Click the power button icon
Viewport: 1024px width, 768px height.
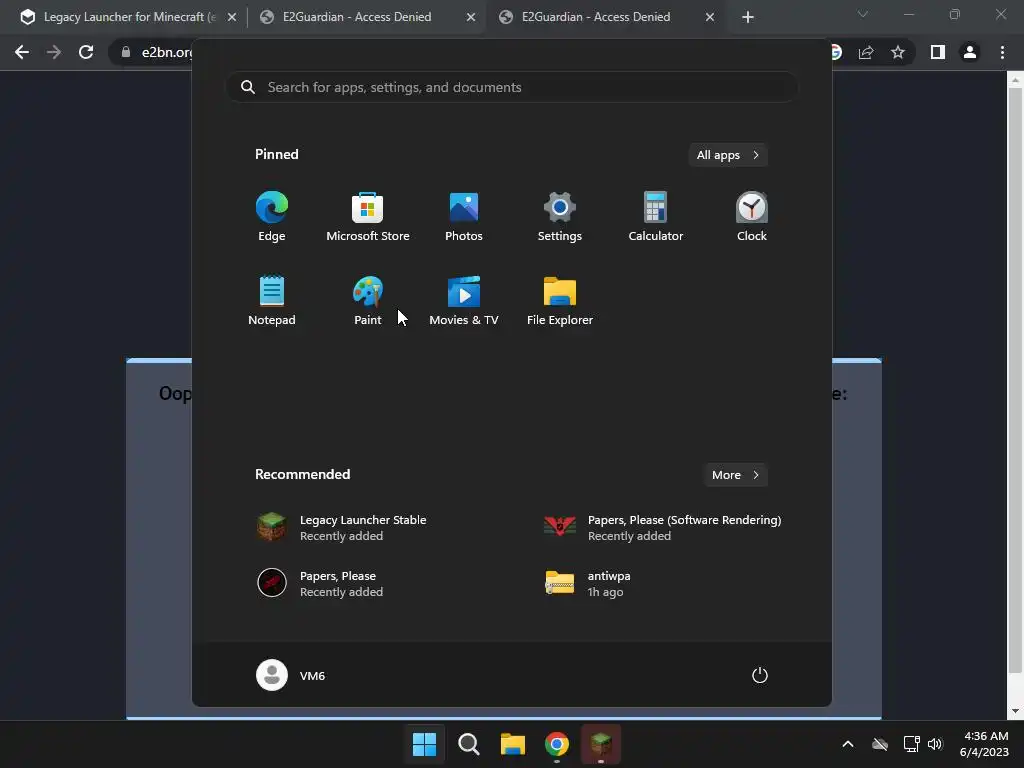[760, 675]
